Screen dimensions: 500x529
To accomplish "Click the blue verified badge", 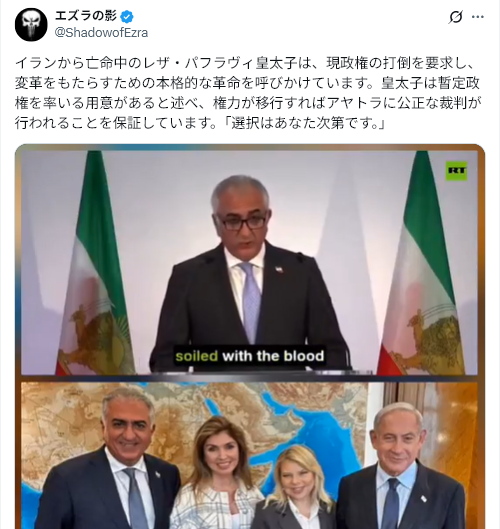I will pyautogui.click(x=127, y=16).
